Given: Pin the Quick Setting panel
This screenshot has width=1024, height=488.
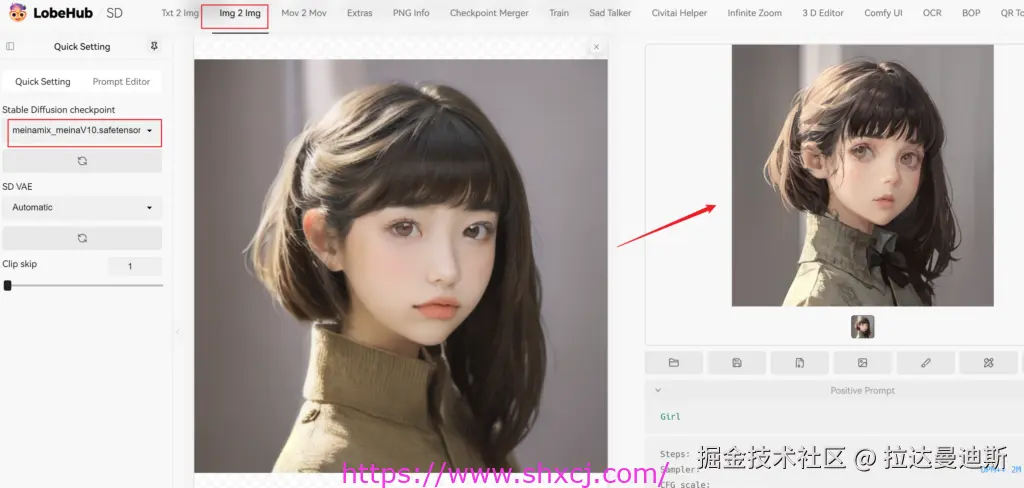Looking at the screenshot, I should [x=154, y=46].
